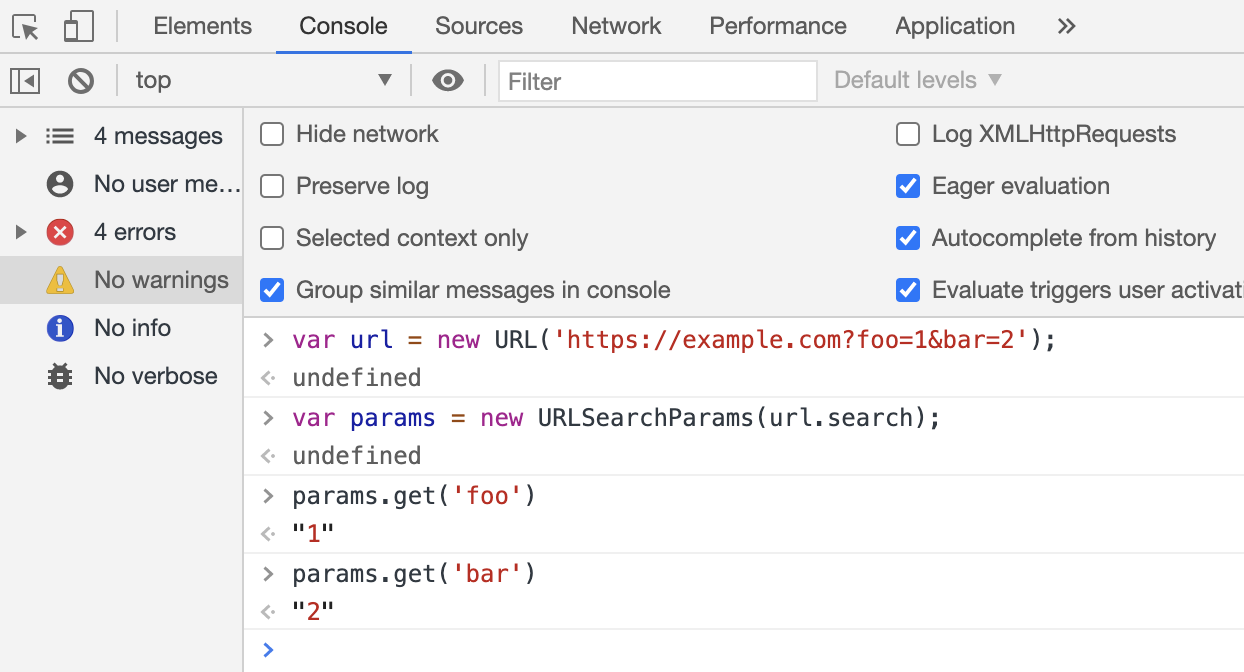Image resolution: width=1244 pixels, height=672 pixels.
Task: Switch to the Elements tab
Action: [x=203, y=27]
